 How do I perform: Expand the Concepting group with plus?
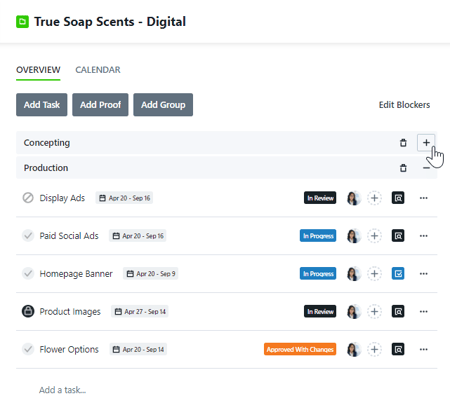point(426,143)
